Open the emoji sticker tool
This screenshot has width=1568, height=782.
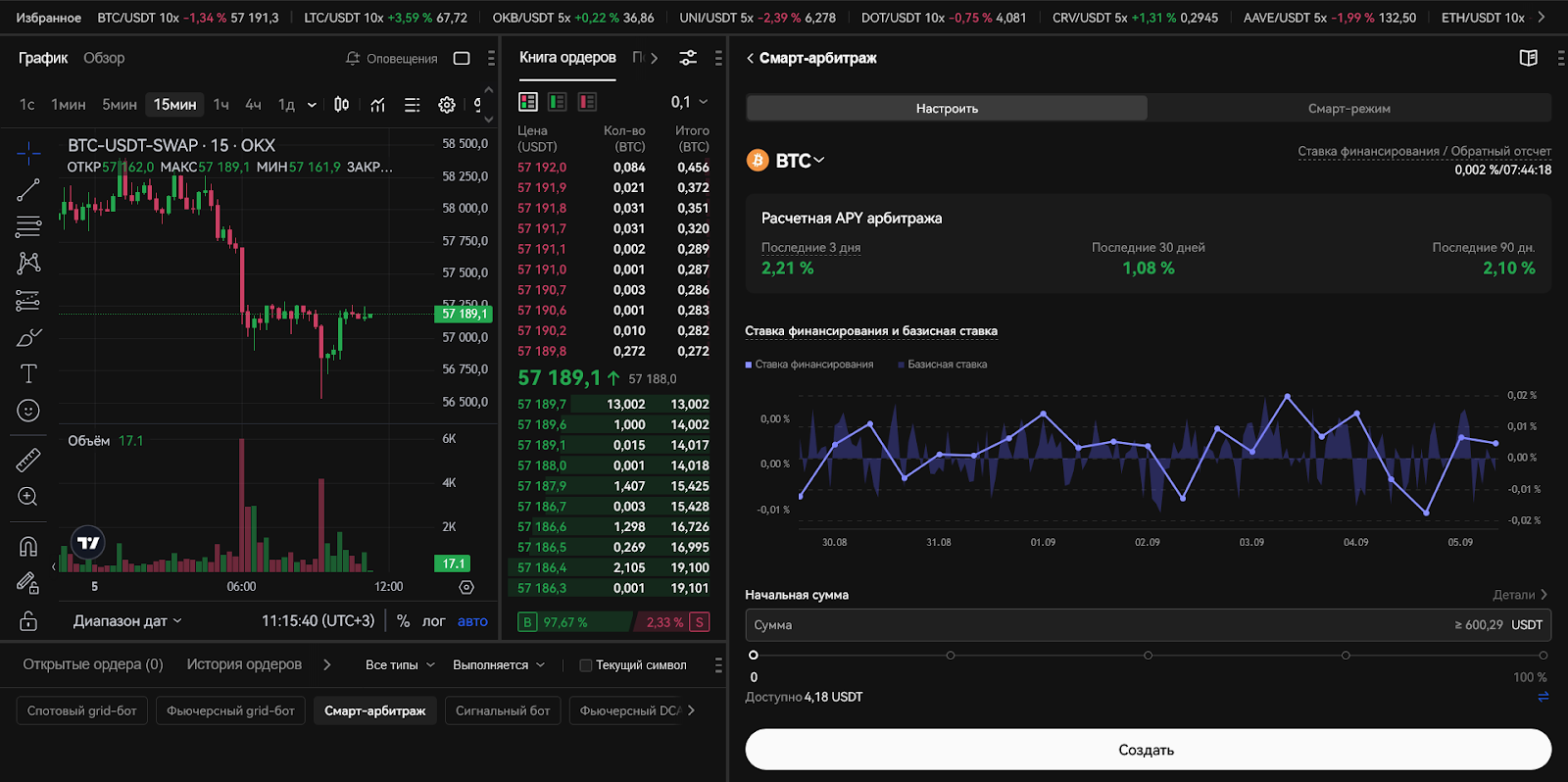pos(28,411)
